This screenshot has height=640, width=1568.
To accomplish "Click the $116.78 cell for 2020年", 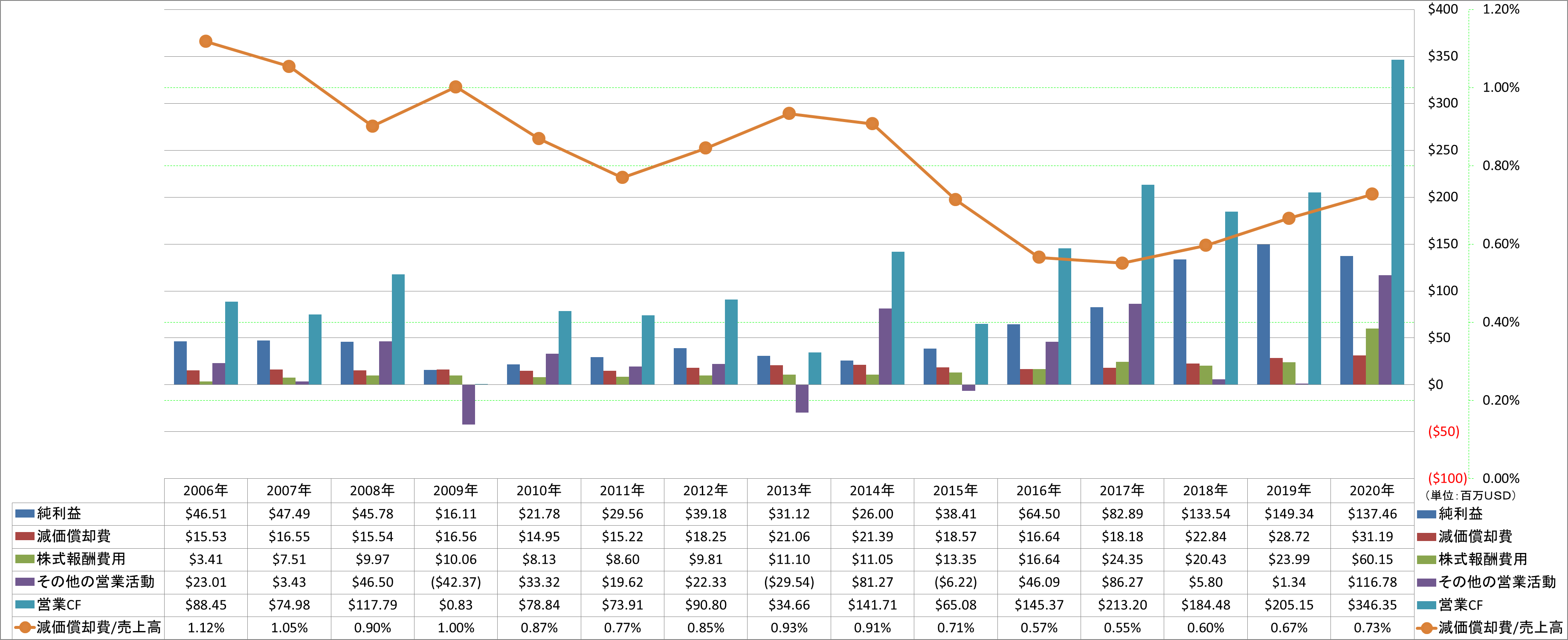I will pos(1372,582).
